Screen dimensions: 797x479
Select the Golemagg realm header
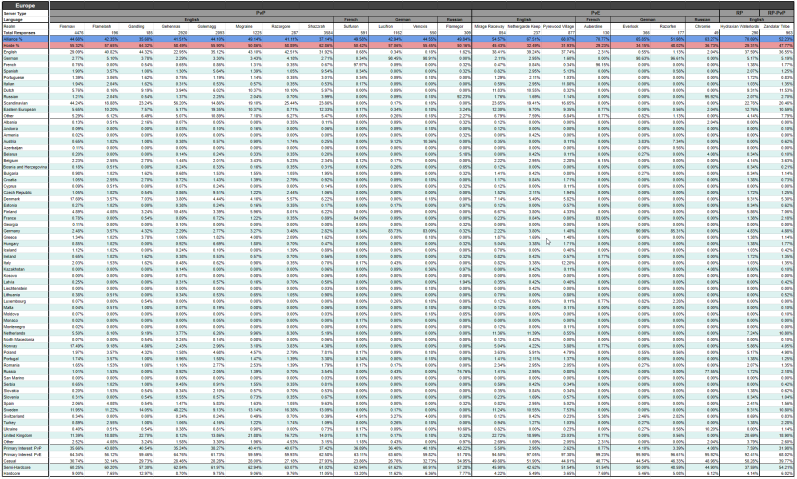206,26
